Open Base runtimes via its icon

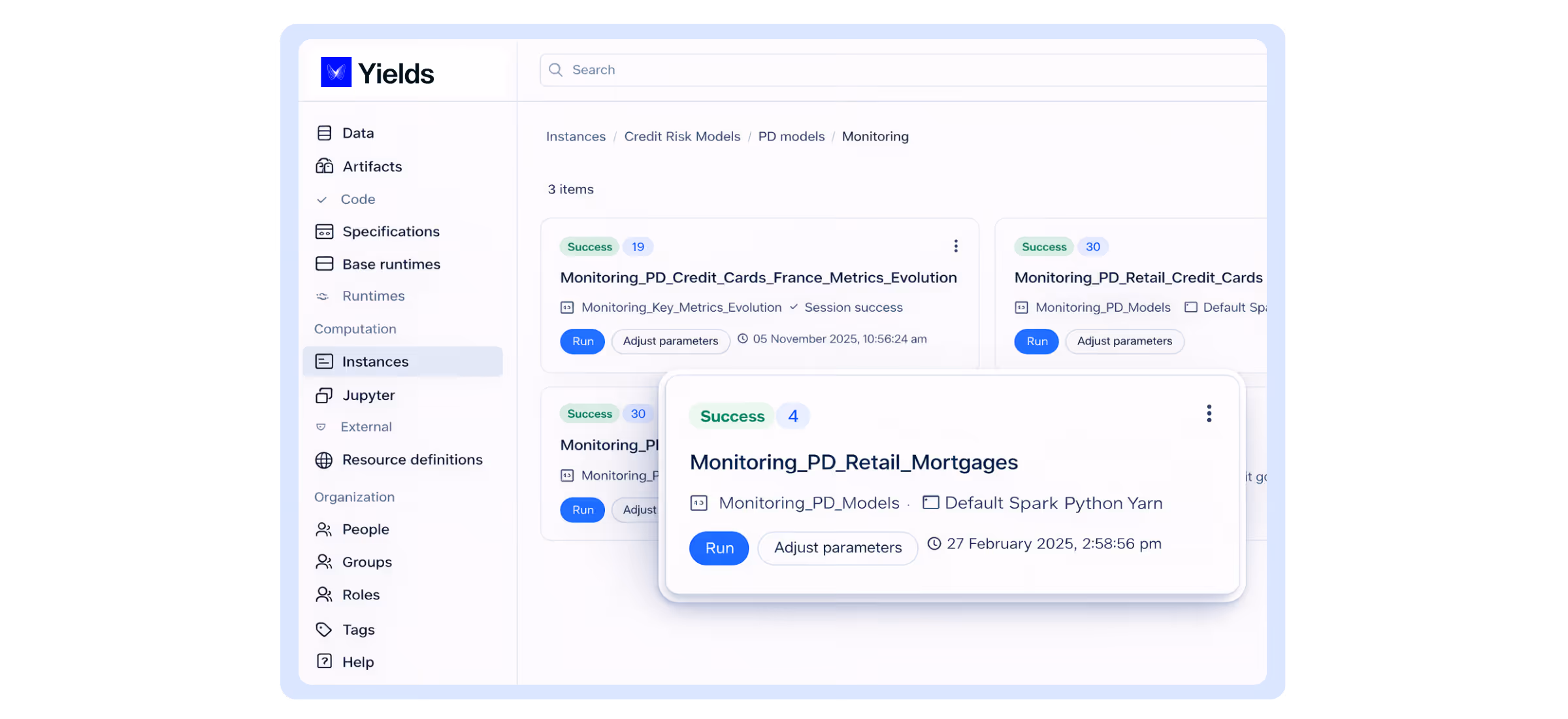point(325,263)
